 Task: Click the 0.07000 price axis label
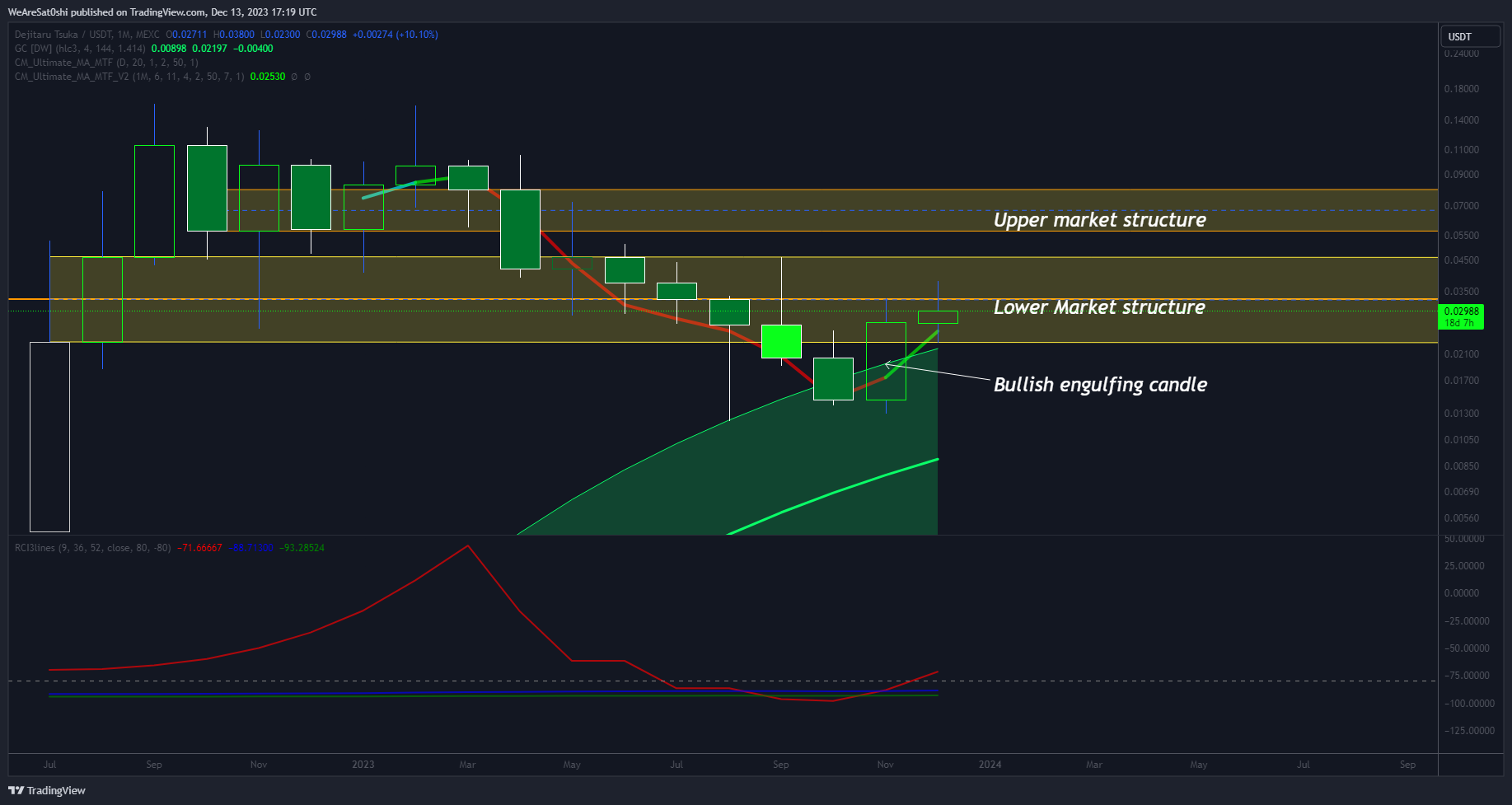(x=1462, y=206)
